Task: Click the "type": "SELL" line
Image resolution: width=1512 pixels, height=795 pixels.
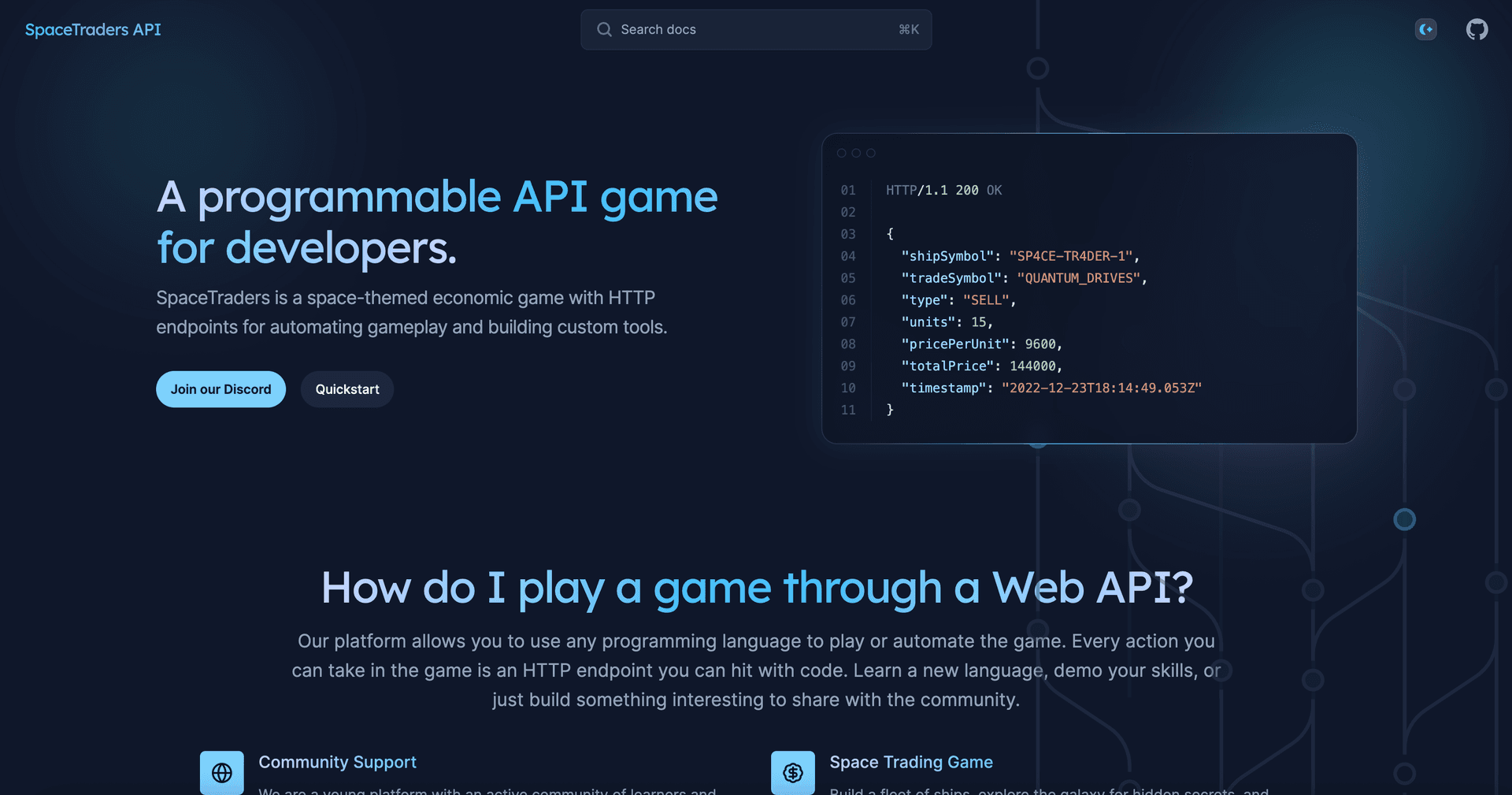Action: pos(958,300)
